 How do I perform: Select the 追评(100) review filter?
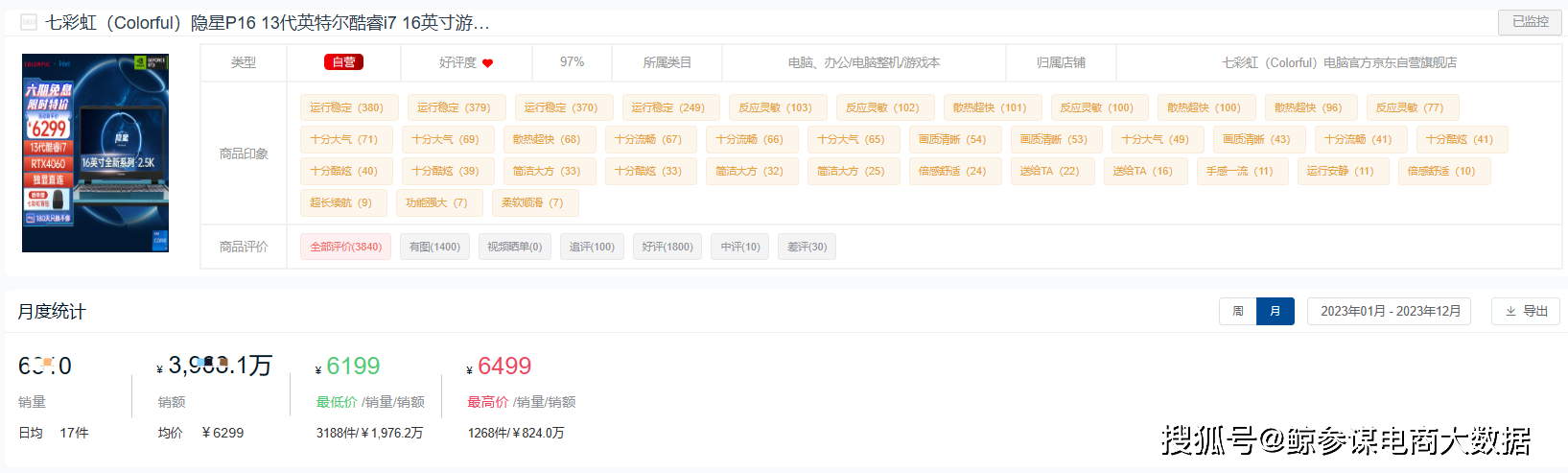tap(592, 247)
